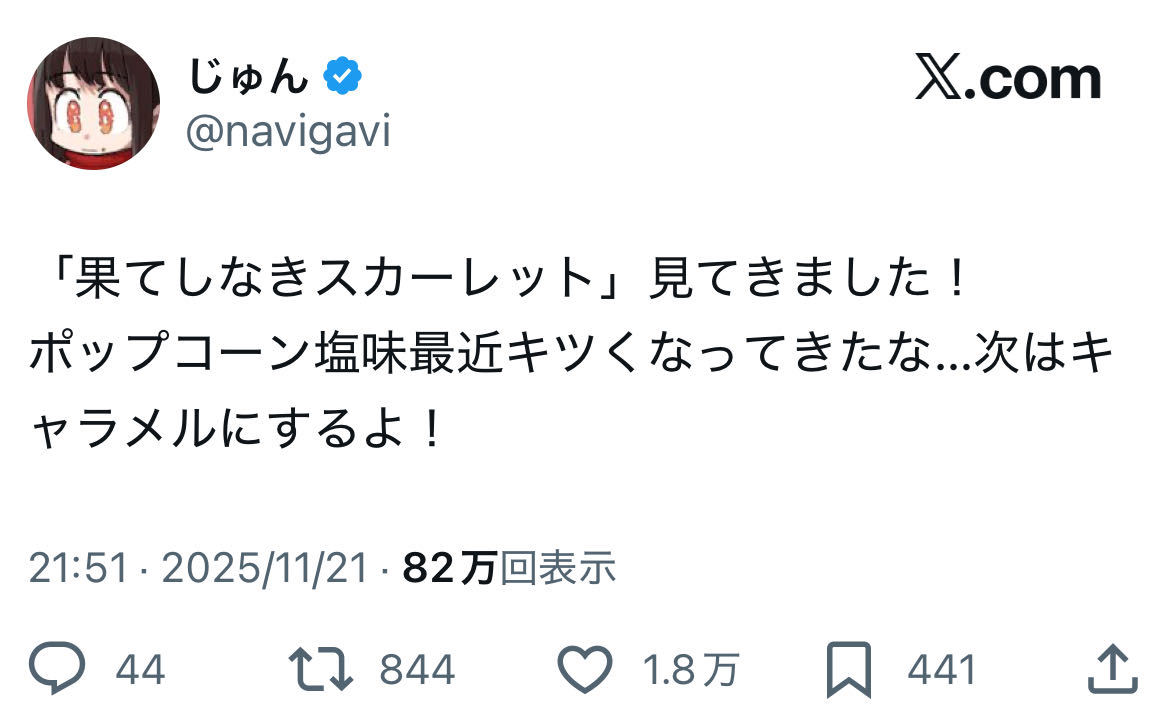This screenshot has width=1170, height=716.
Task: Open the じゅん display name profile
Action: tap(247, 76)
